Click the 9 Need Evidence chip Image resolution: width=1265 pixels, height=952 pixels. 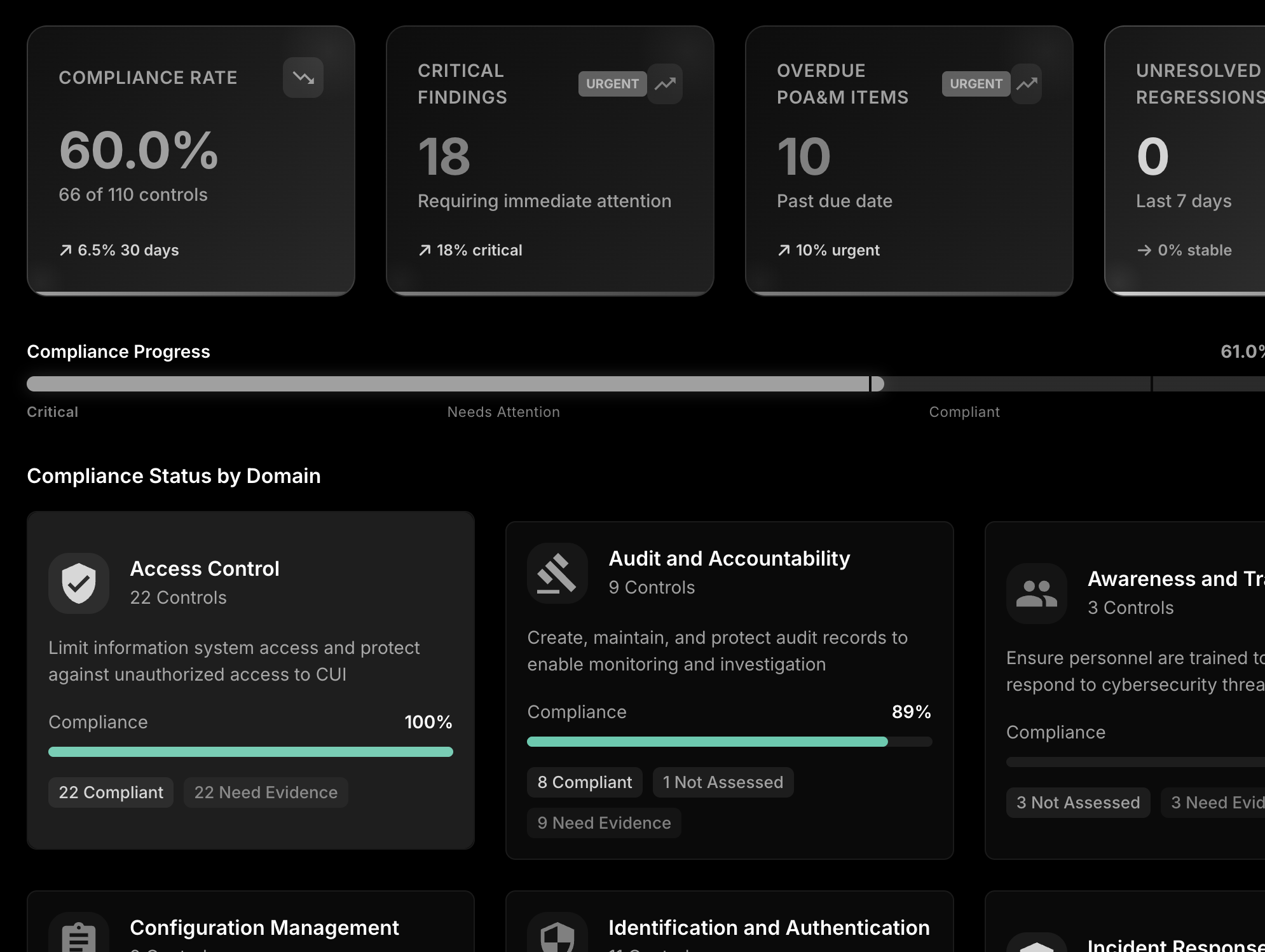(604, 823)
